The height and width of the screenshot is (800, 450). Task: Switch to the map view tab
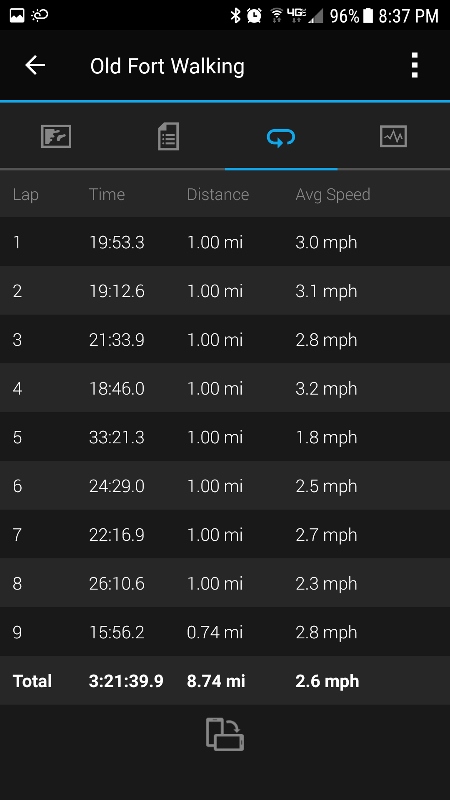point(56,137)
